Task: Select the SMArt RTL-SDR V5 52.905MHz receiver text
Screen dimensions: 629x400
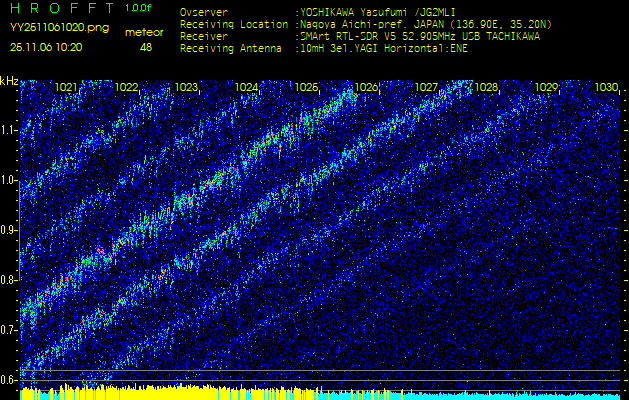Action: (x=420, y=37)
